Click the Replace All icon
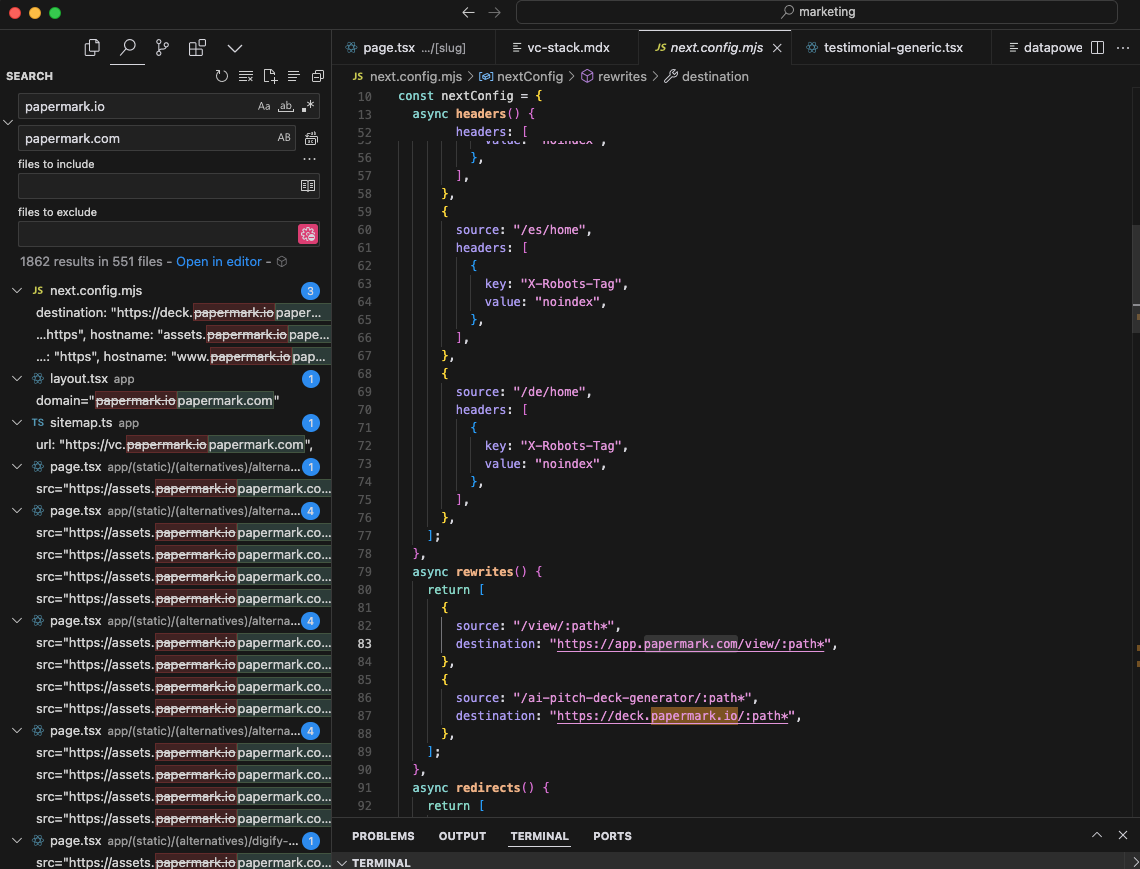The image size is (1140, 869). tap(311, 138)
